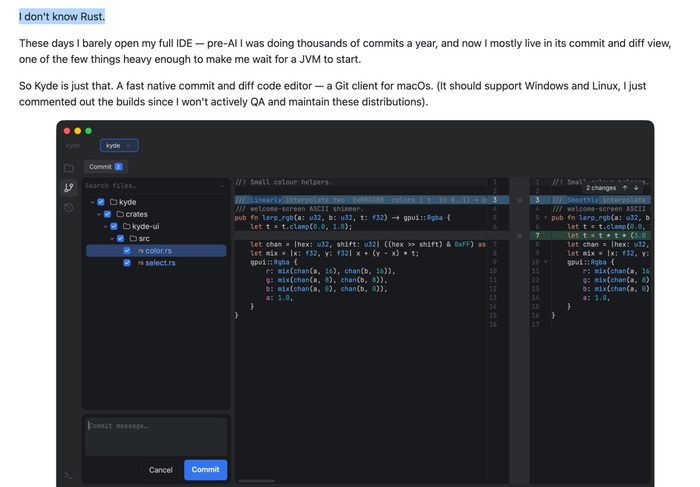Click the rs file icon of select.rs
The width and height of the screenshot is (700, 487).
[x=141, y=263]
